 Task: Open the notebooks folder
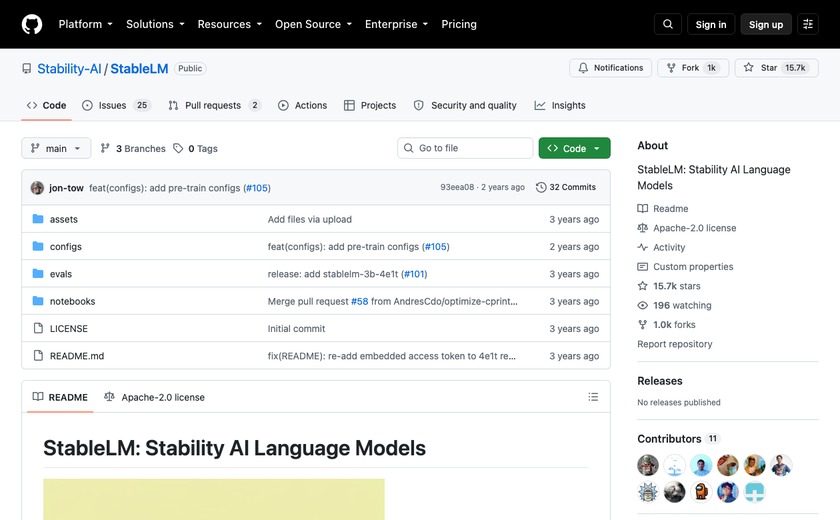72,301
